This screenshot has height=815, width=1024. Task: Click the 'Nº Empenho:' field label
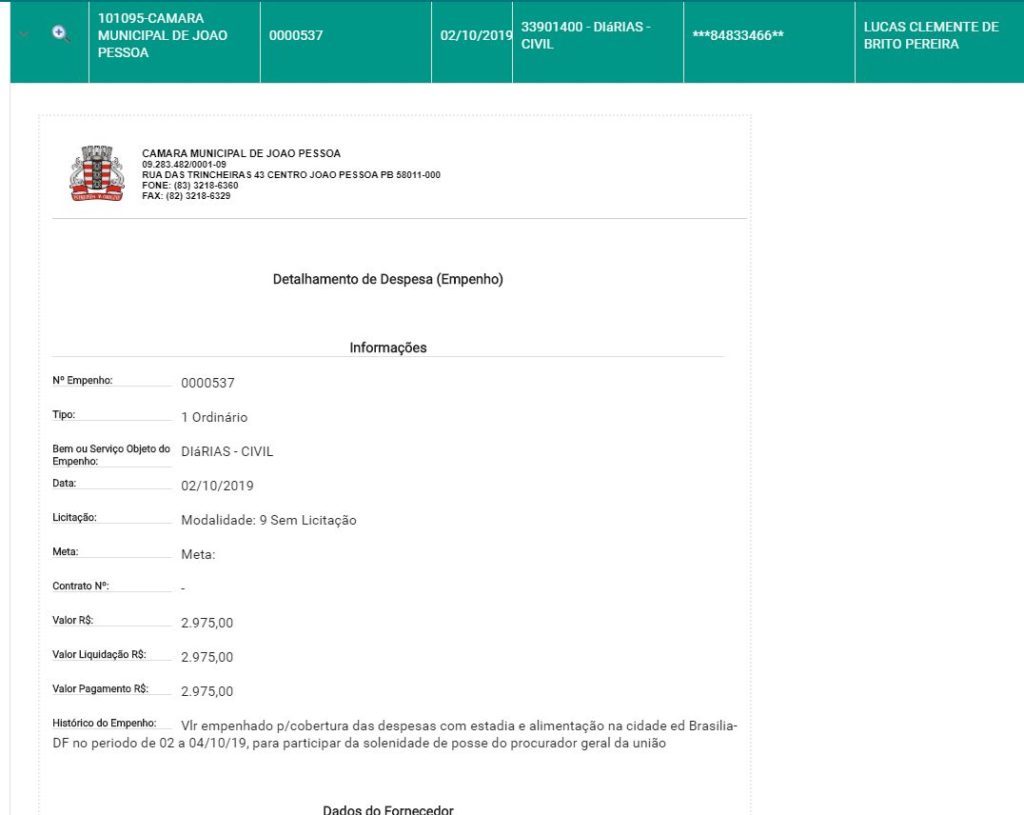[82, 380]
